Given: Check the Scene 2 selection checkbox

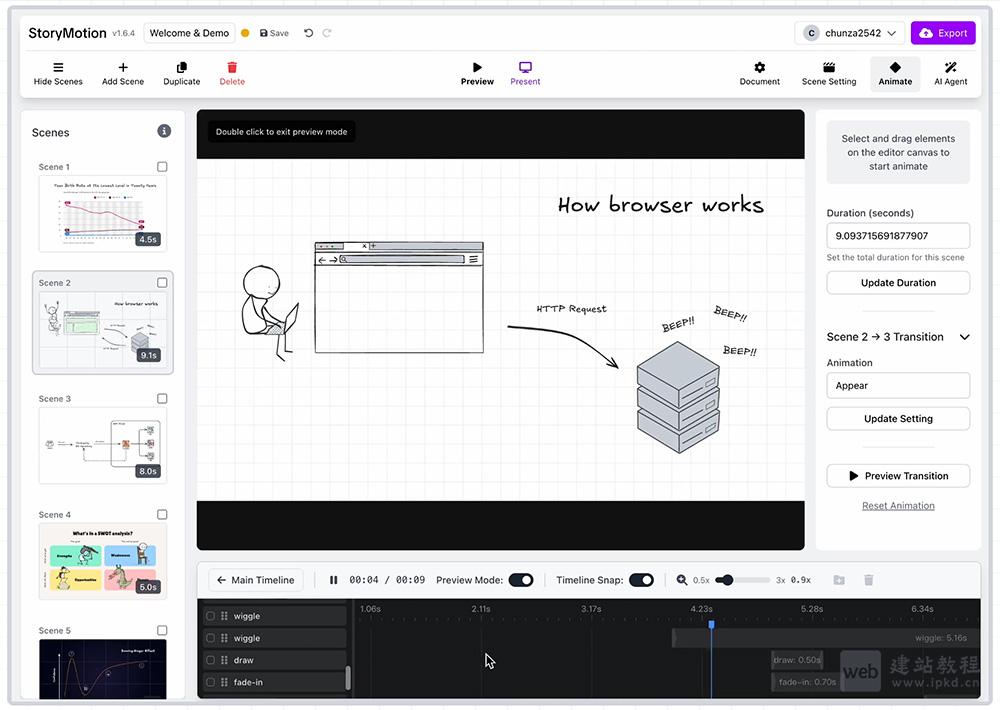Looking at the screenshot, I should 161,283.
